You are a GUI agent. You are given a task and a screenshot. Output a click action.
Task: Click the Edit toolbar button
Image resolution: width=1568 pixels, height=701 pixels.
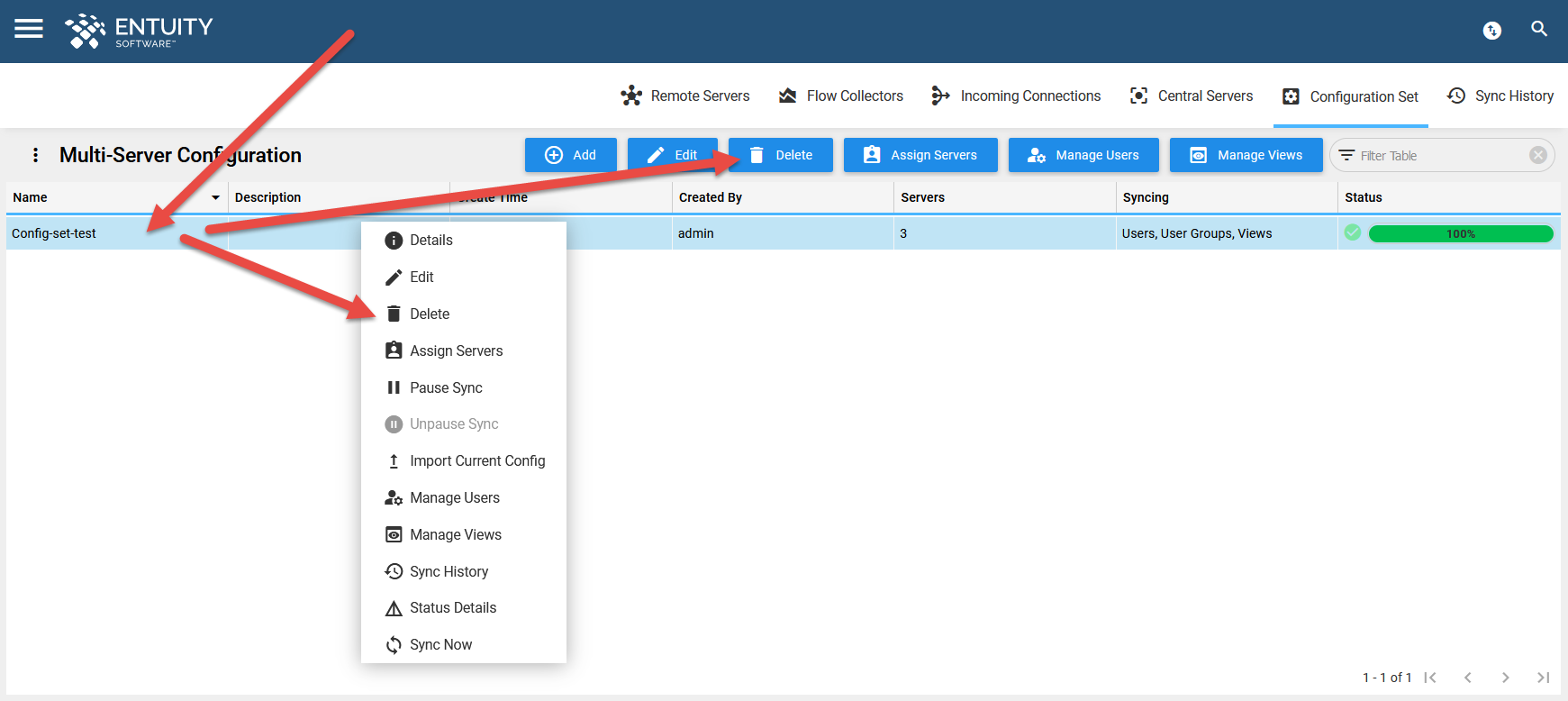pyautogui.click(x=673, y=155)
